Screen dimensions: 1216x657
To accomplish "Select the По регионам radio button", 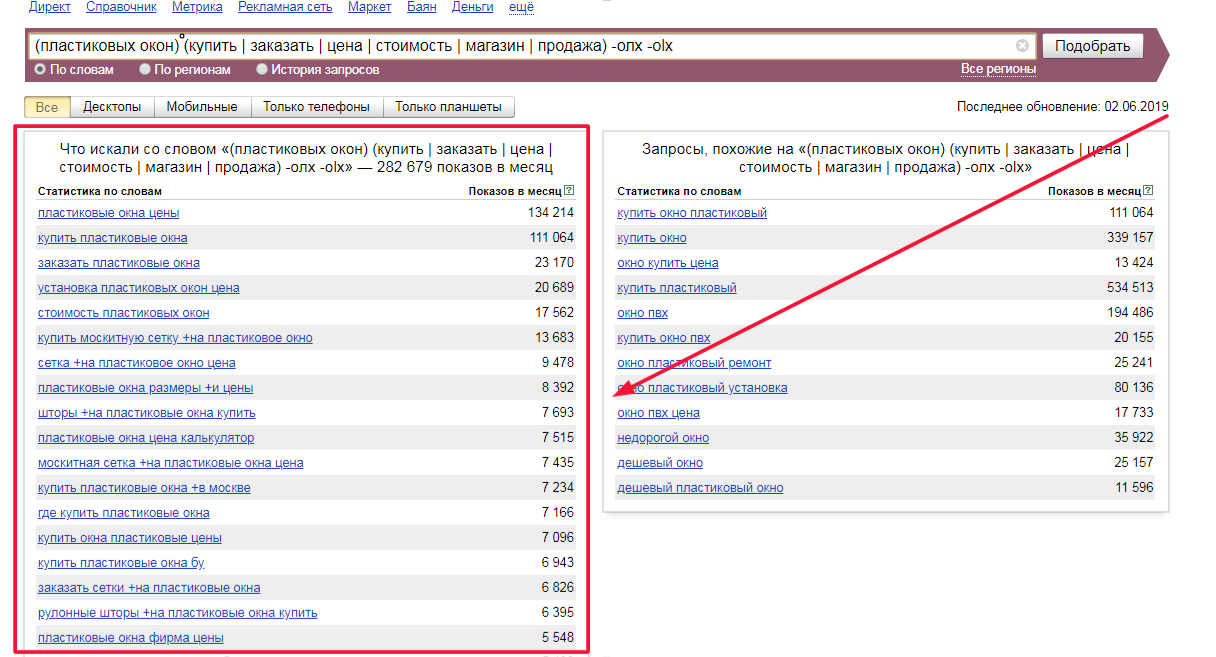I will (145, 70).
